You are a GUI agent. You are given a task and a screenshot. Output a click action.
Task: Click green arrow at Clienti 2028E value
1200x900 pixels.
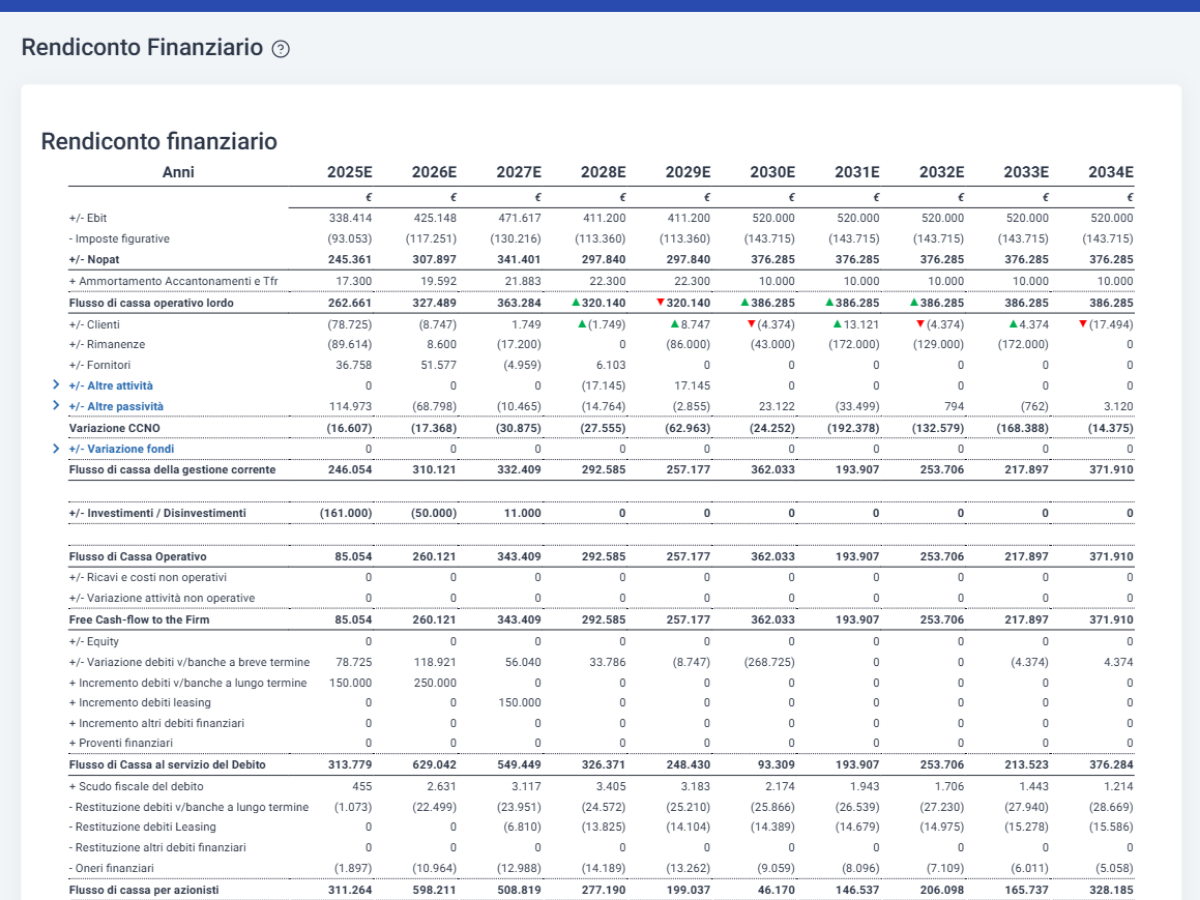click(x=583, y=324)
